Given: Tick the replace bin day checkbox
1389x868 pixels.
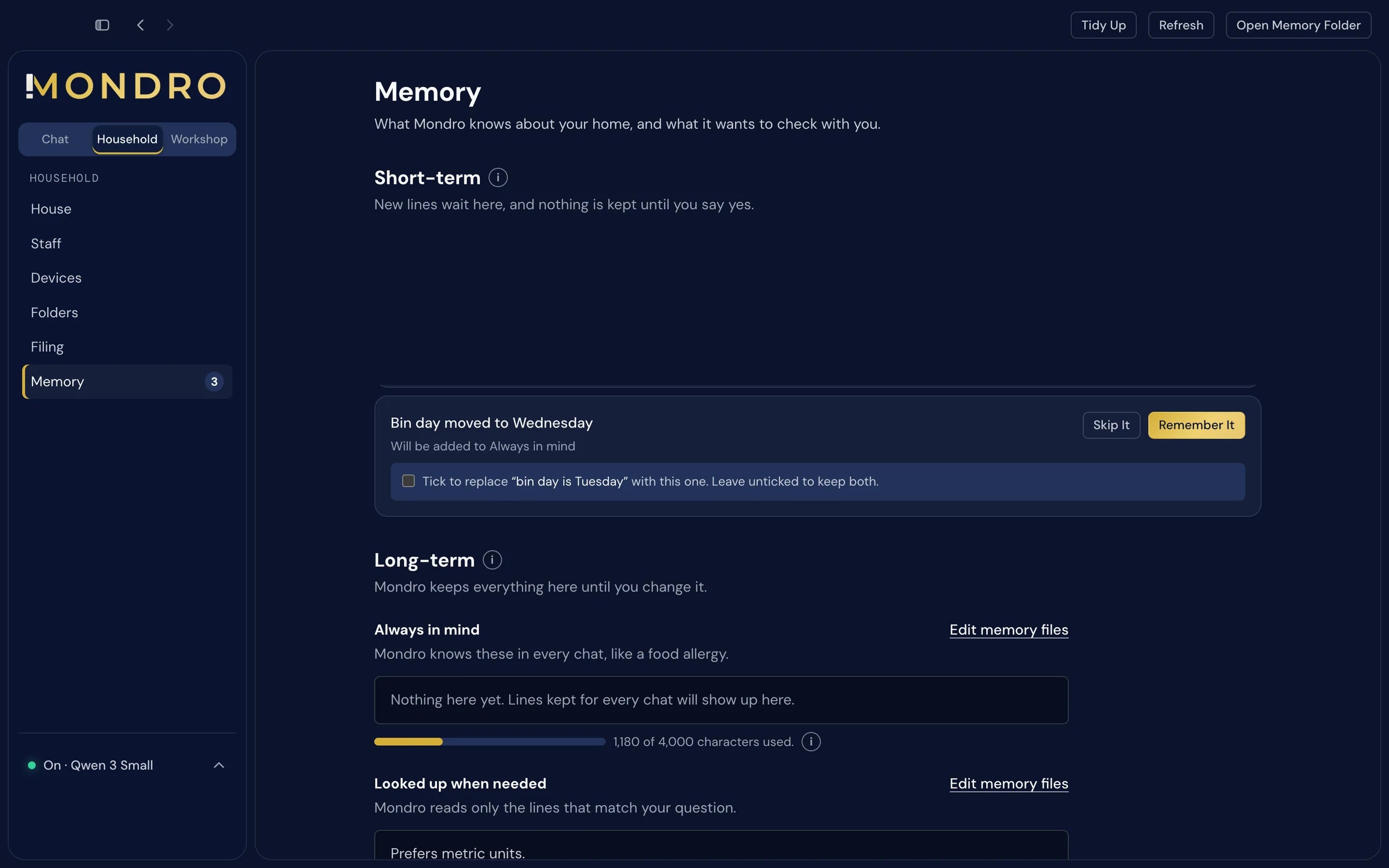Looking at the screenshot, I should point(409,481).
